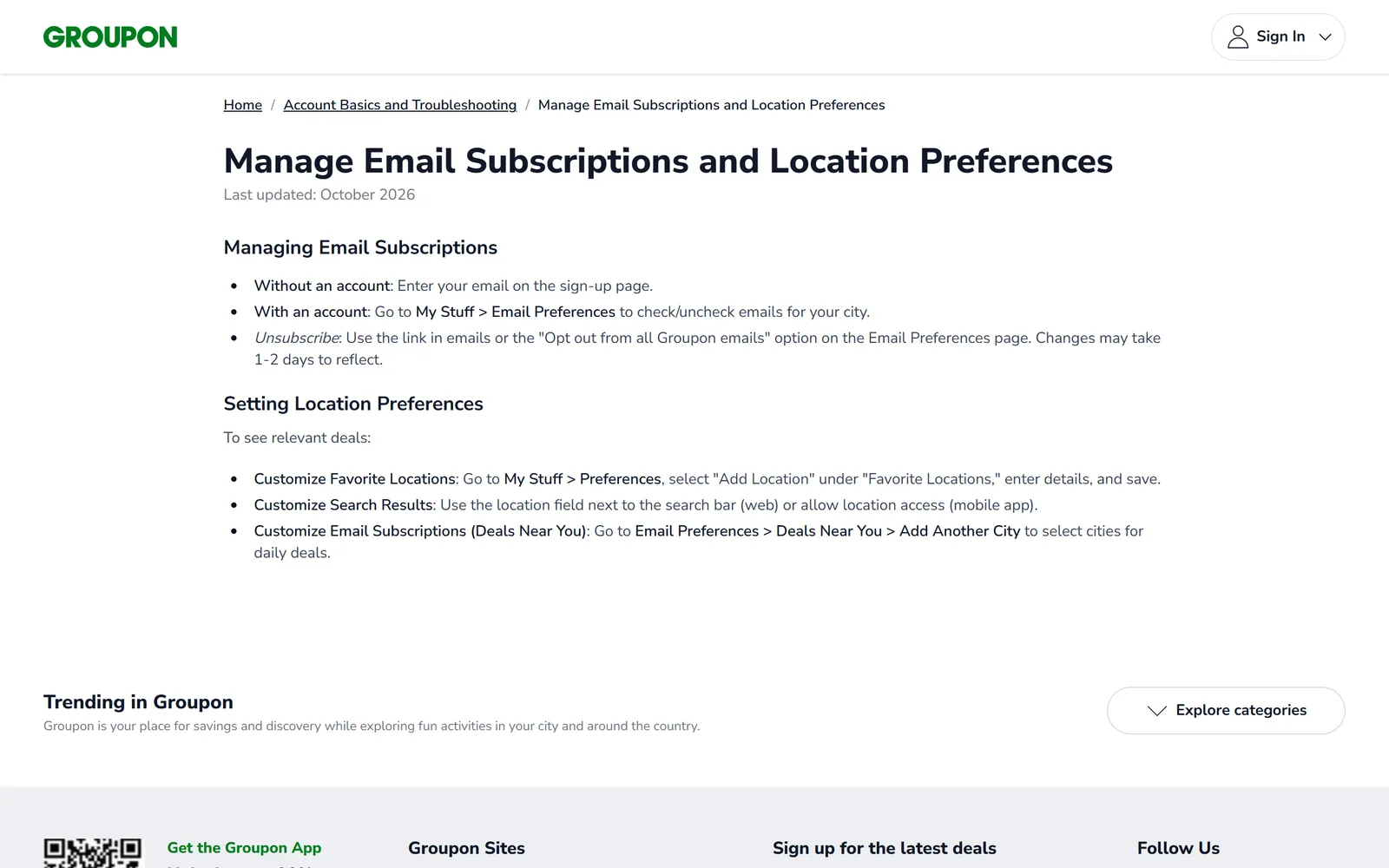Click the Groupon app QR code
This screenshot has height=868, width=1389.
point(92,853)
